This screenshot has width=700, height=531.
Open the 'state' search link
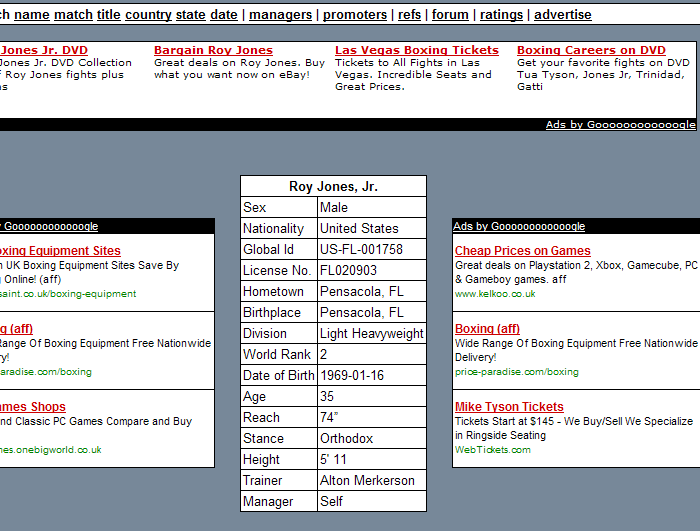click(x=191, y=15)
